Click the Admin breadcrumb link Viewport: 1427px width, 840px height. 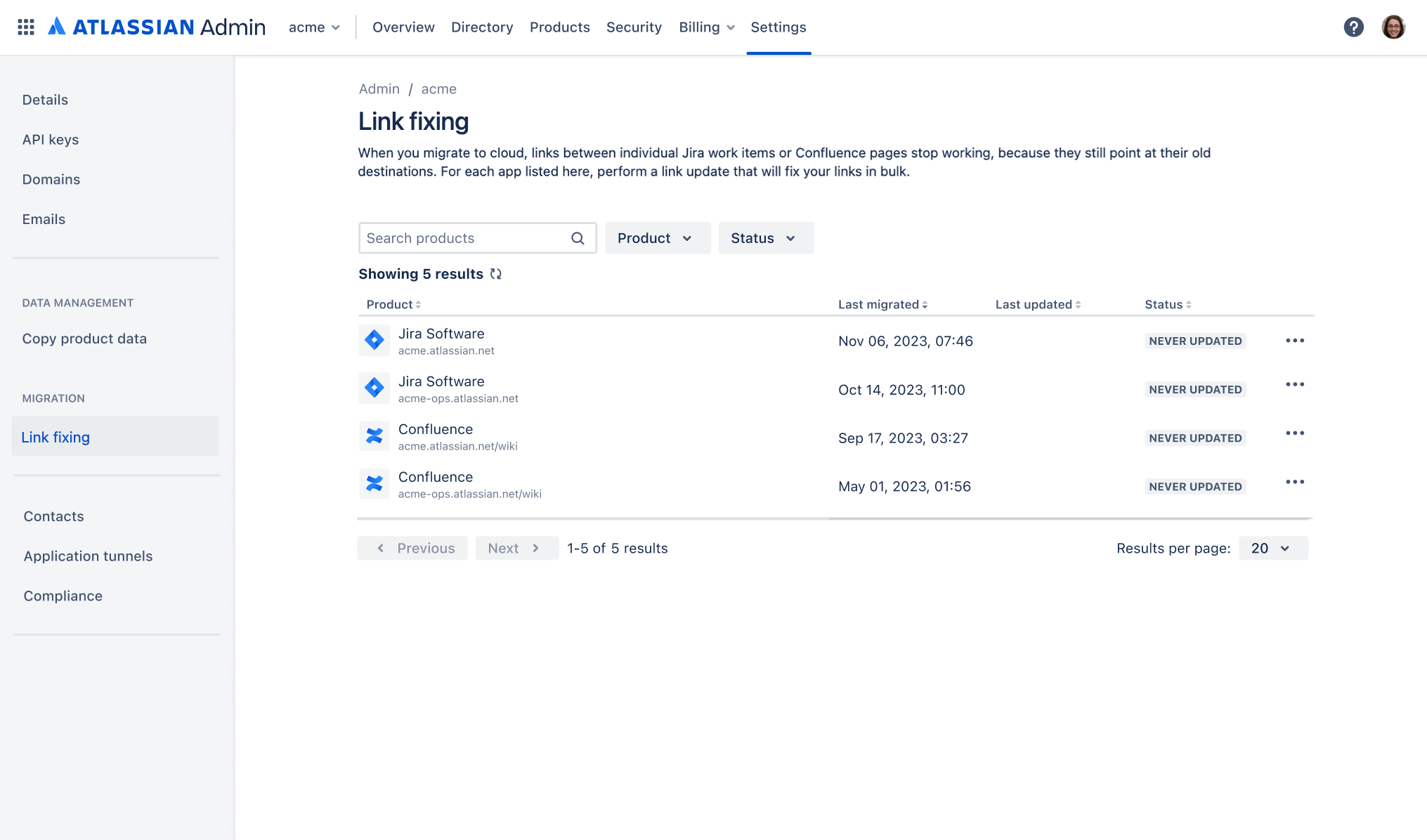379,89
